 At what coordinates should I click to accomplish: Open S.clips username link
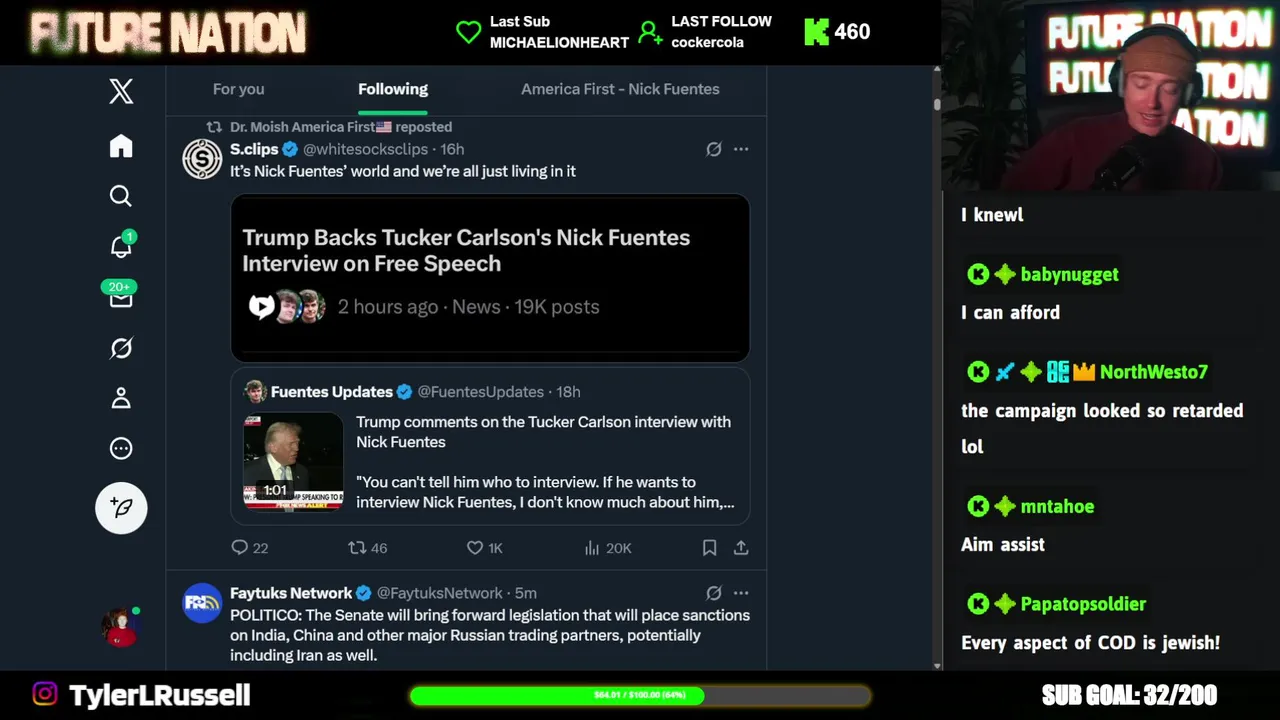[254, 149]
